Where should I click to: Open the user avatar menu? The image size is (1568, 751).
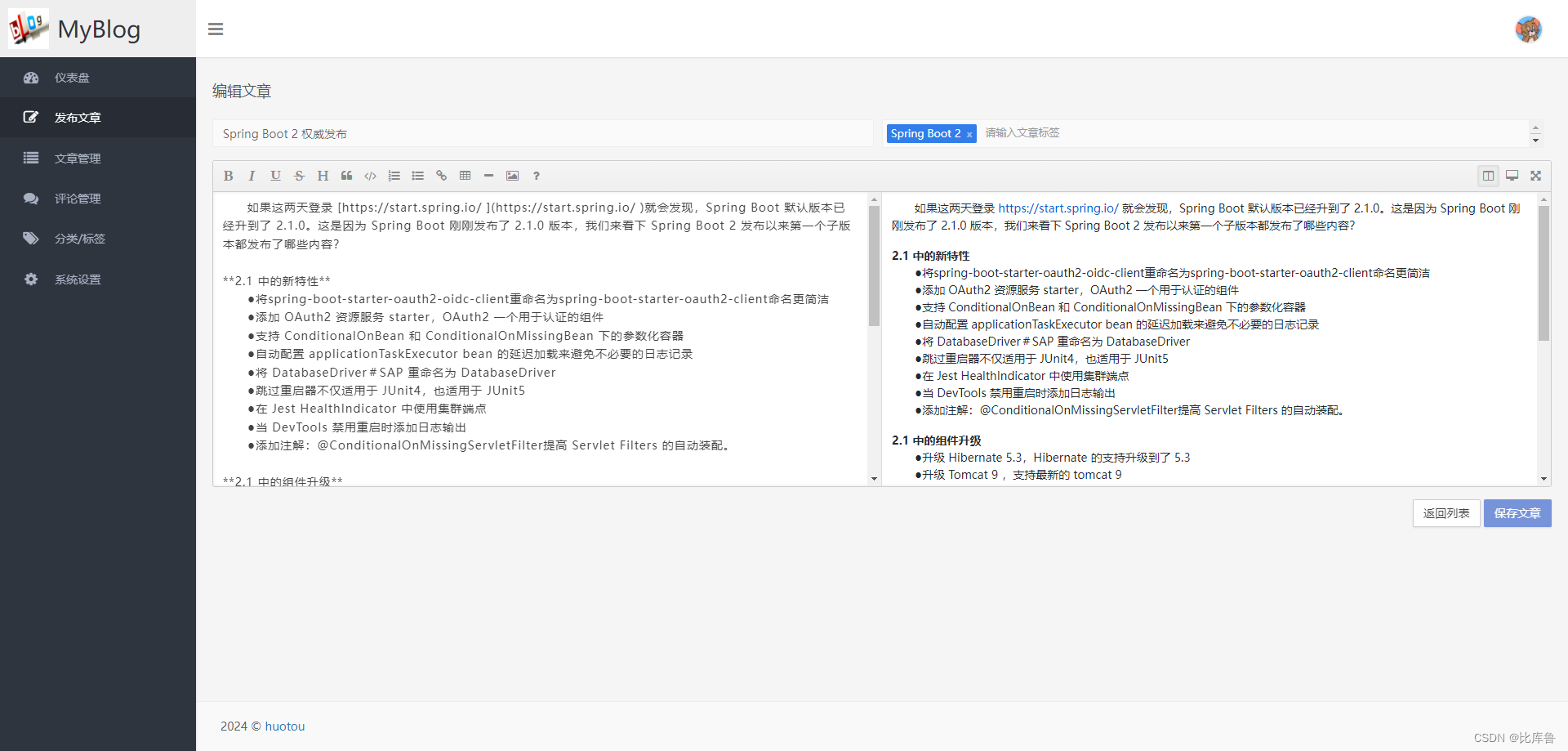(x=1528, y=29)
